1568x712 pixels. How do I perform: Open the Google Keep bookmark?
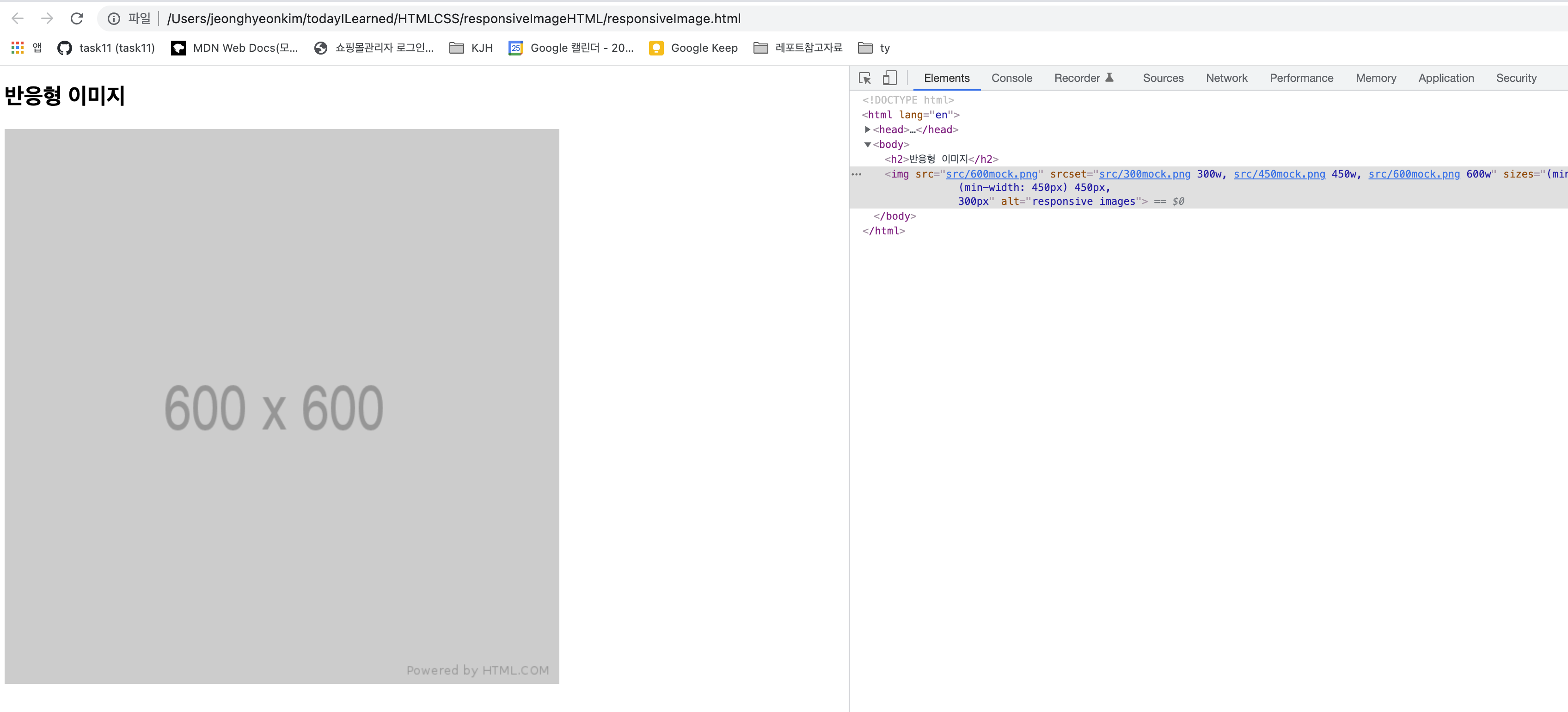pos(693,48)
